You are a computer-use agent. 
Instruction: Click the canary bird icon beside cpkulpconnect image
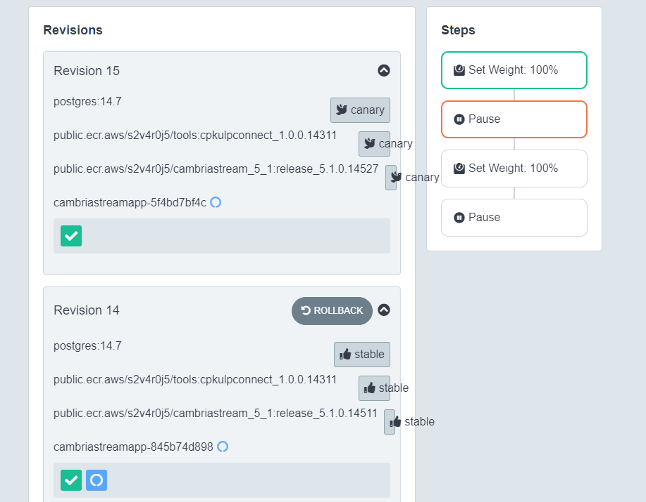370,143
